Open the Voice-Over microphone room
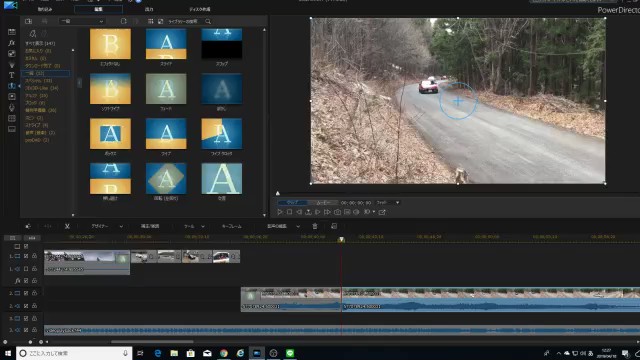The width and height of the screenshot is (640, 360). coord(12,107)
